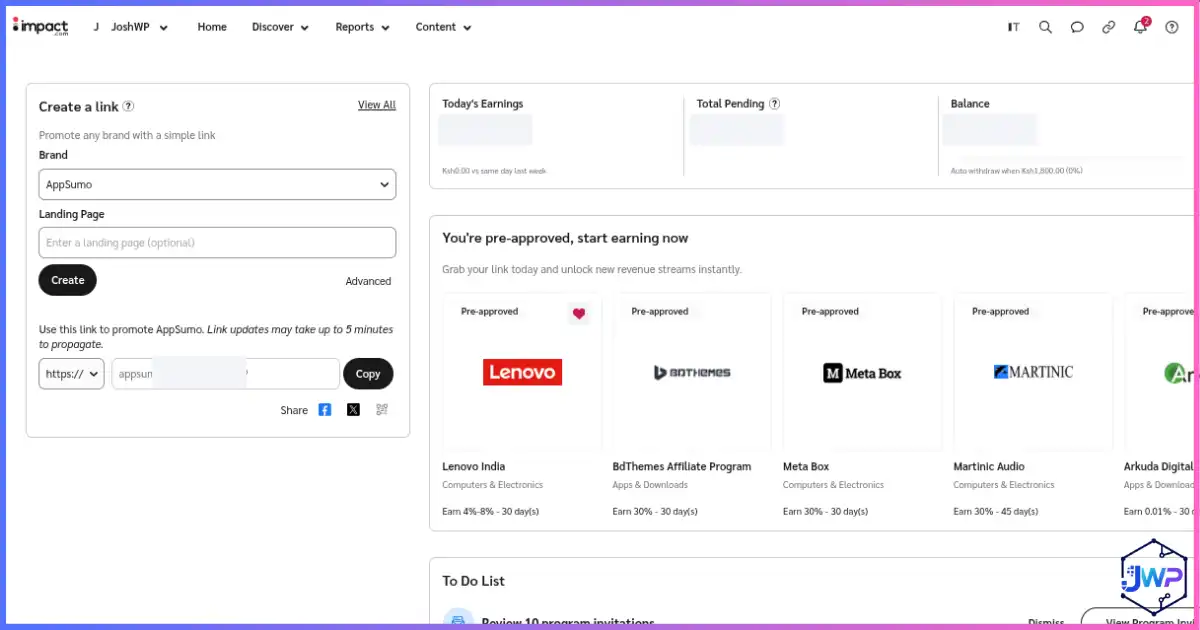Click the To Do List heading

[x=474, y=581]
